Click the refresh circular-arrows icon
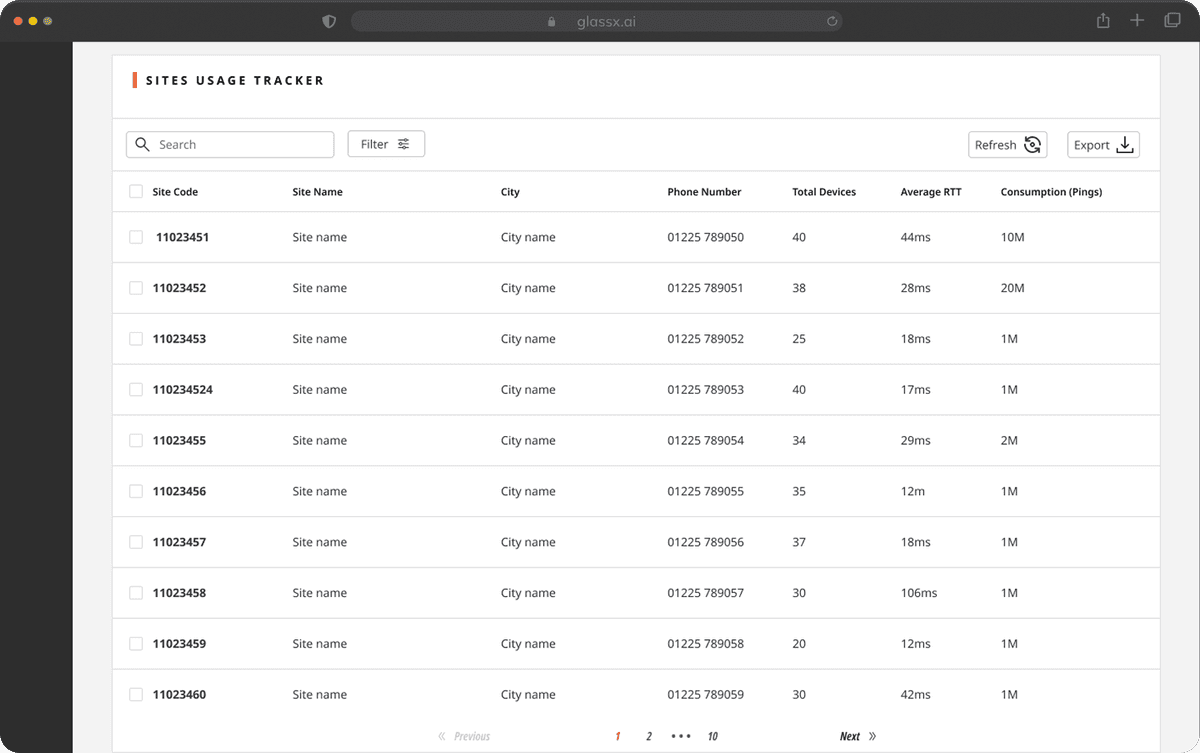Viewport: 1200px width, 753px height. coord(1032,144)
